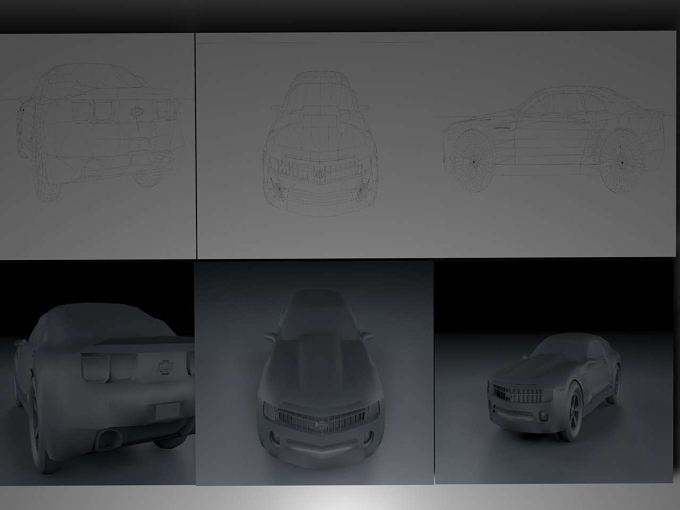Open the rear-view gray rendered car image

[97, 372]
